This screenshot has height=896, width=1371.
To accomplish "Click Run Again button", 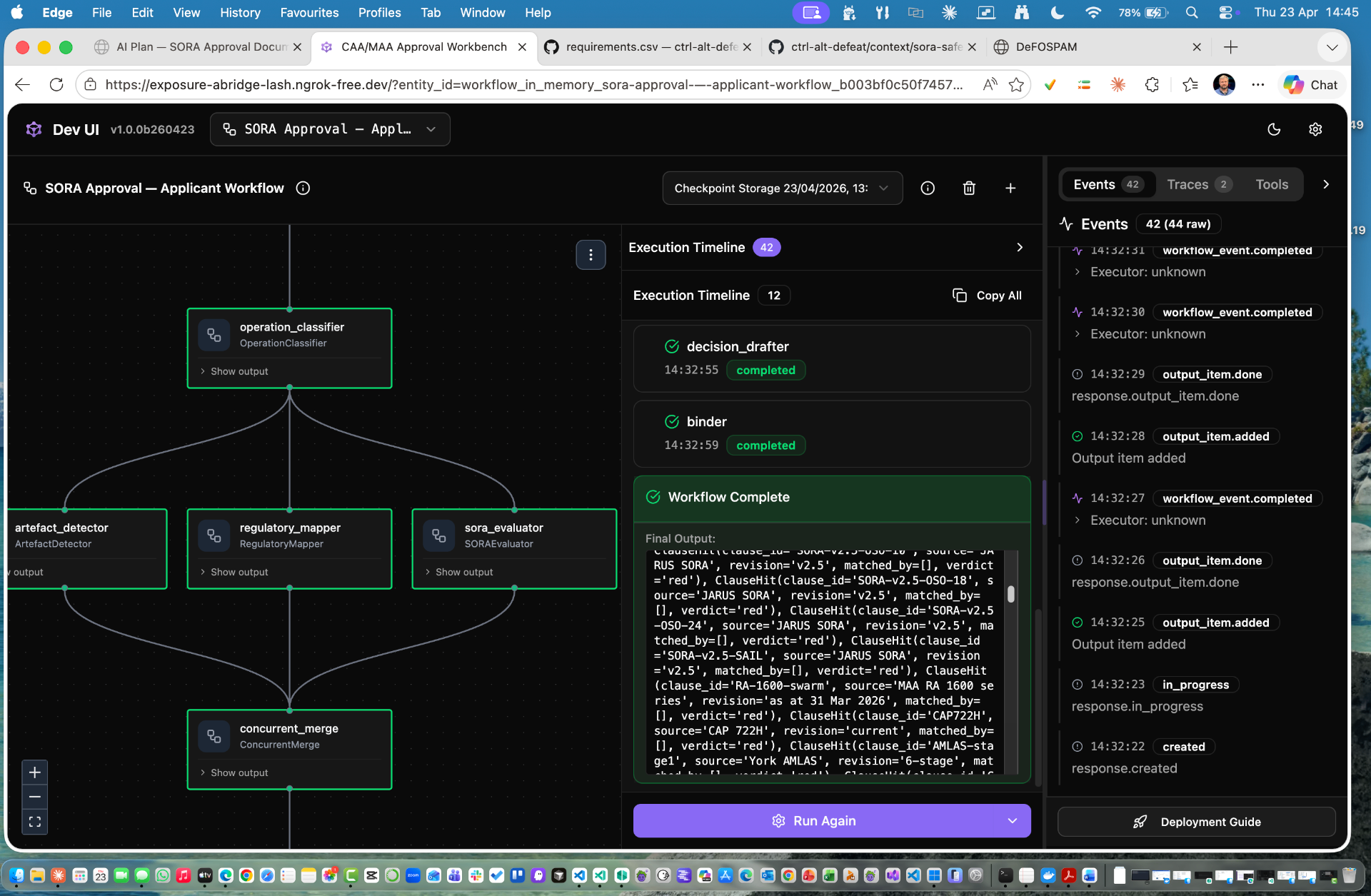I will click(814, 821).
